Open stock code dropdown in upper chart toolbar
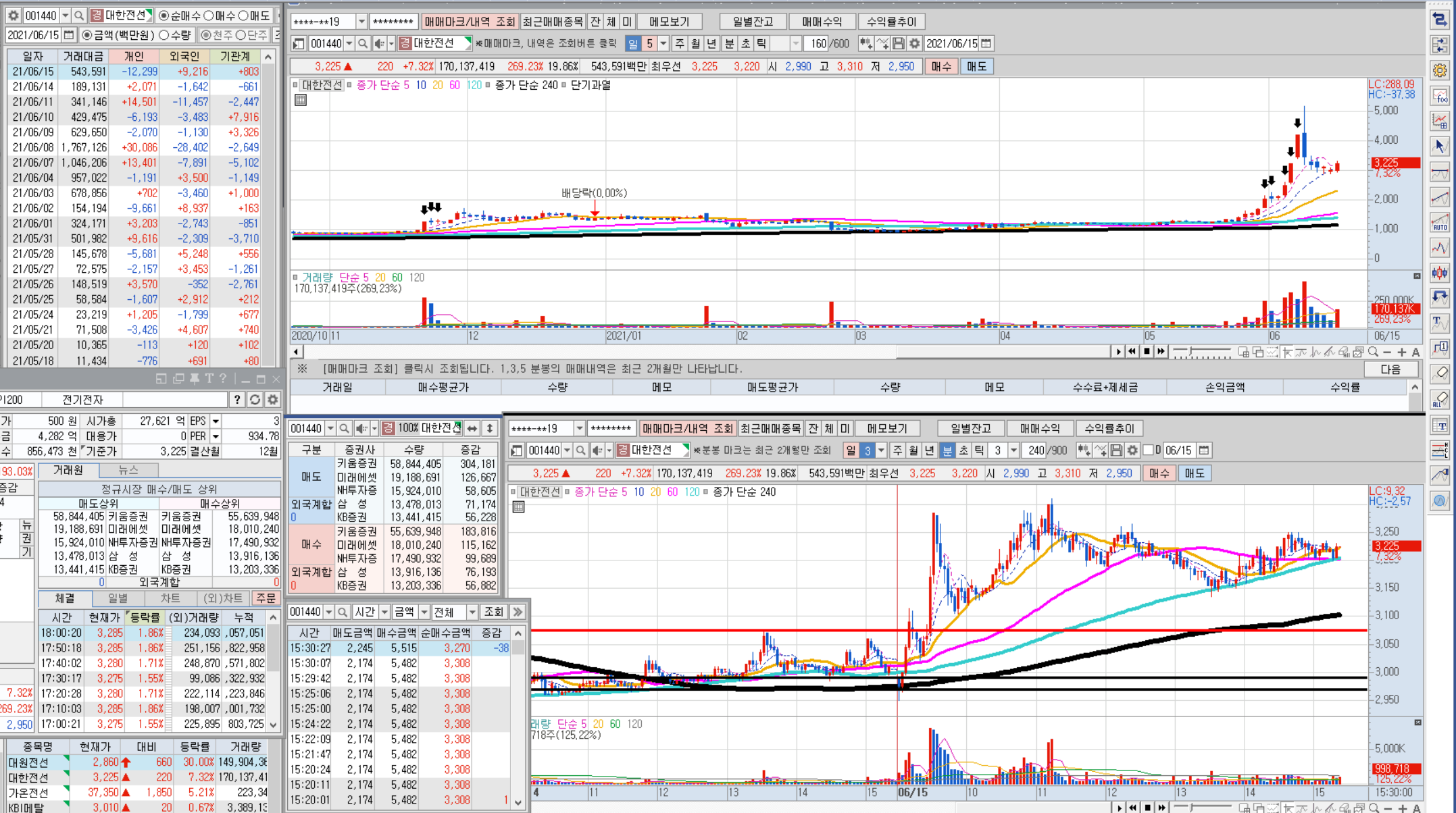This screenshot has height=813, width=1456. 349,43
